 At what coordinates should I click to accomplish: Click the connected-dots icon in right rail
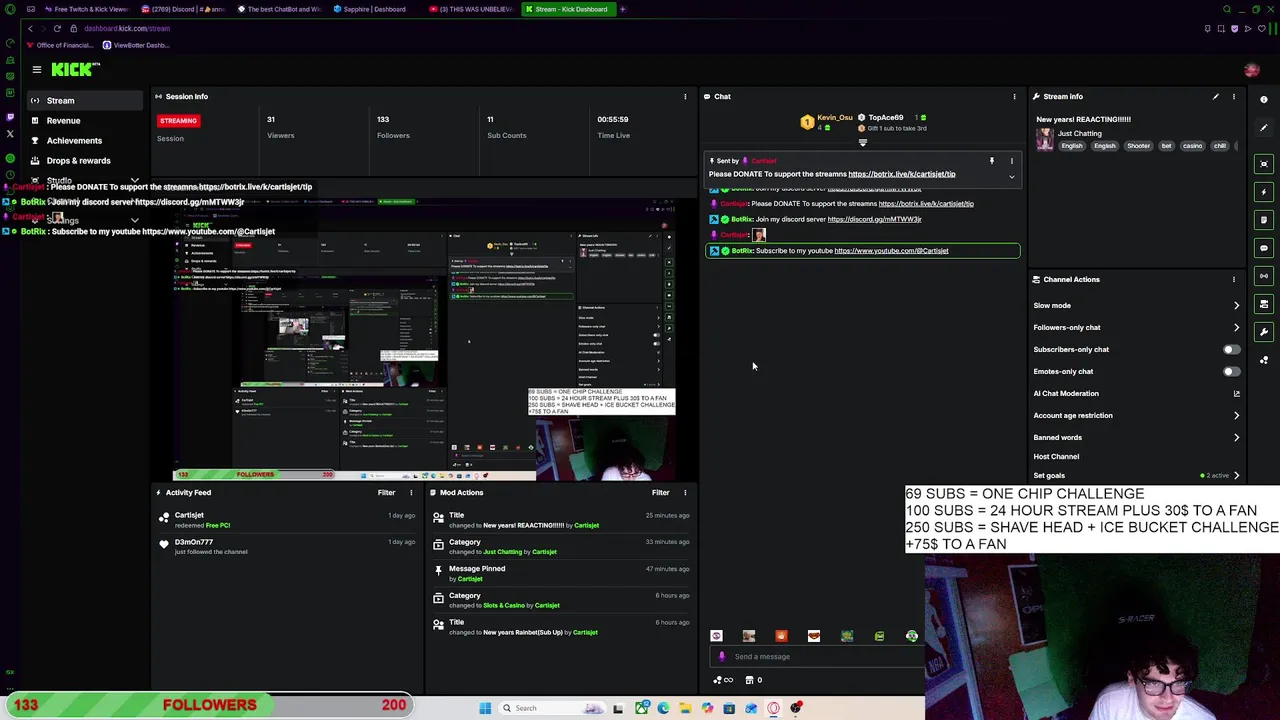pyautogui.click(x=1264, y=360)
